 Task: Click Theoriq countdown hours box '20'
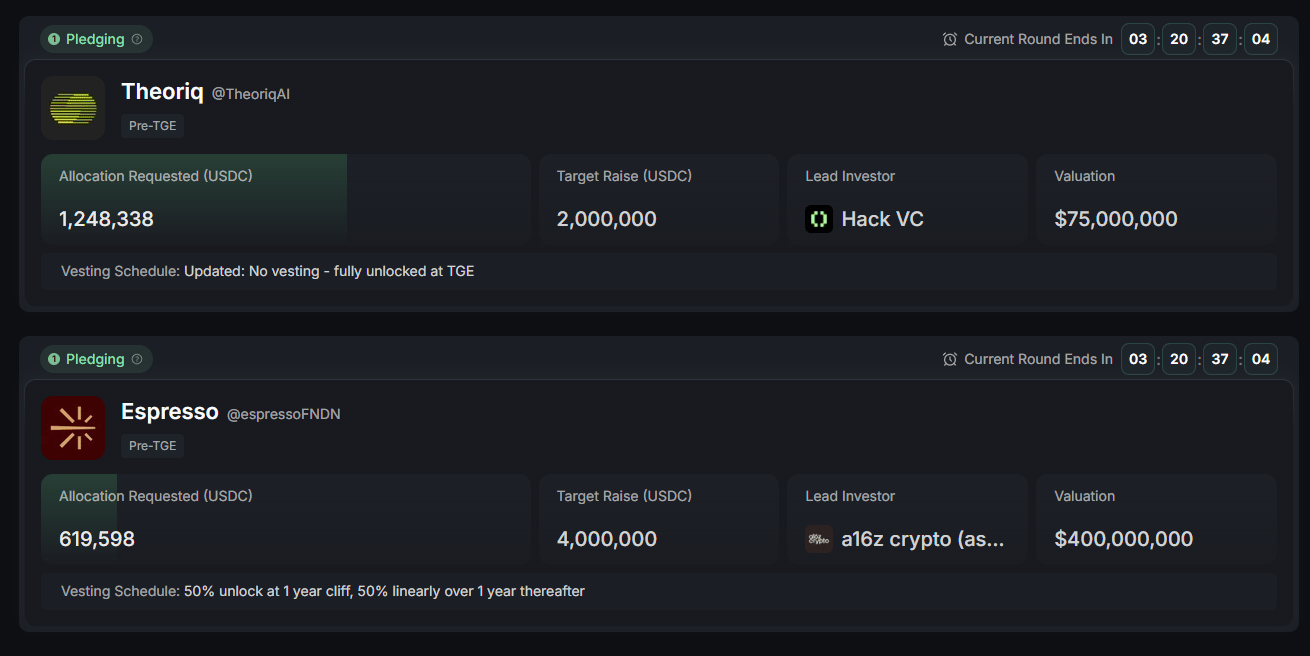[1179, 40]
